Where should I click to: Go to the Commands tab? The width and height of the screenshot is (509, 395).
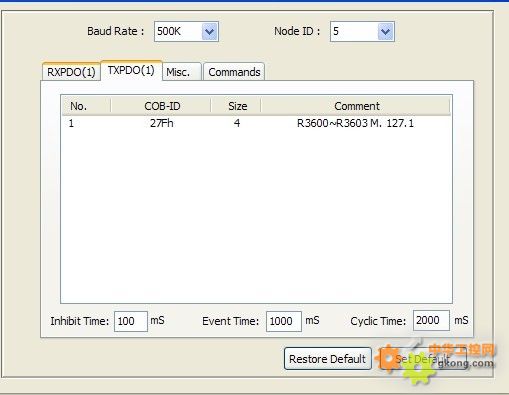[x=234, y=72]
